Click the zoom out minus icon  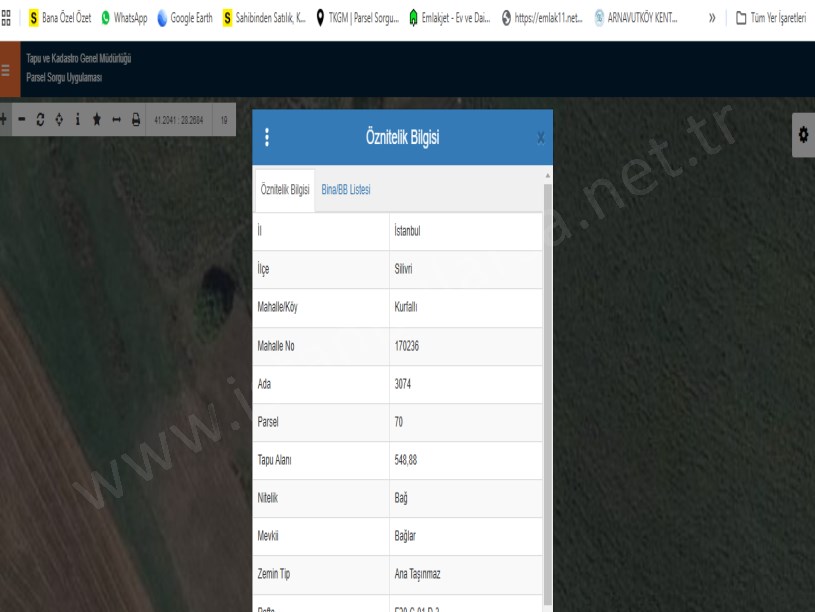click(21, 119)
